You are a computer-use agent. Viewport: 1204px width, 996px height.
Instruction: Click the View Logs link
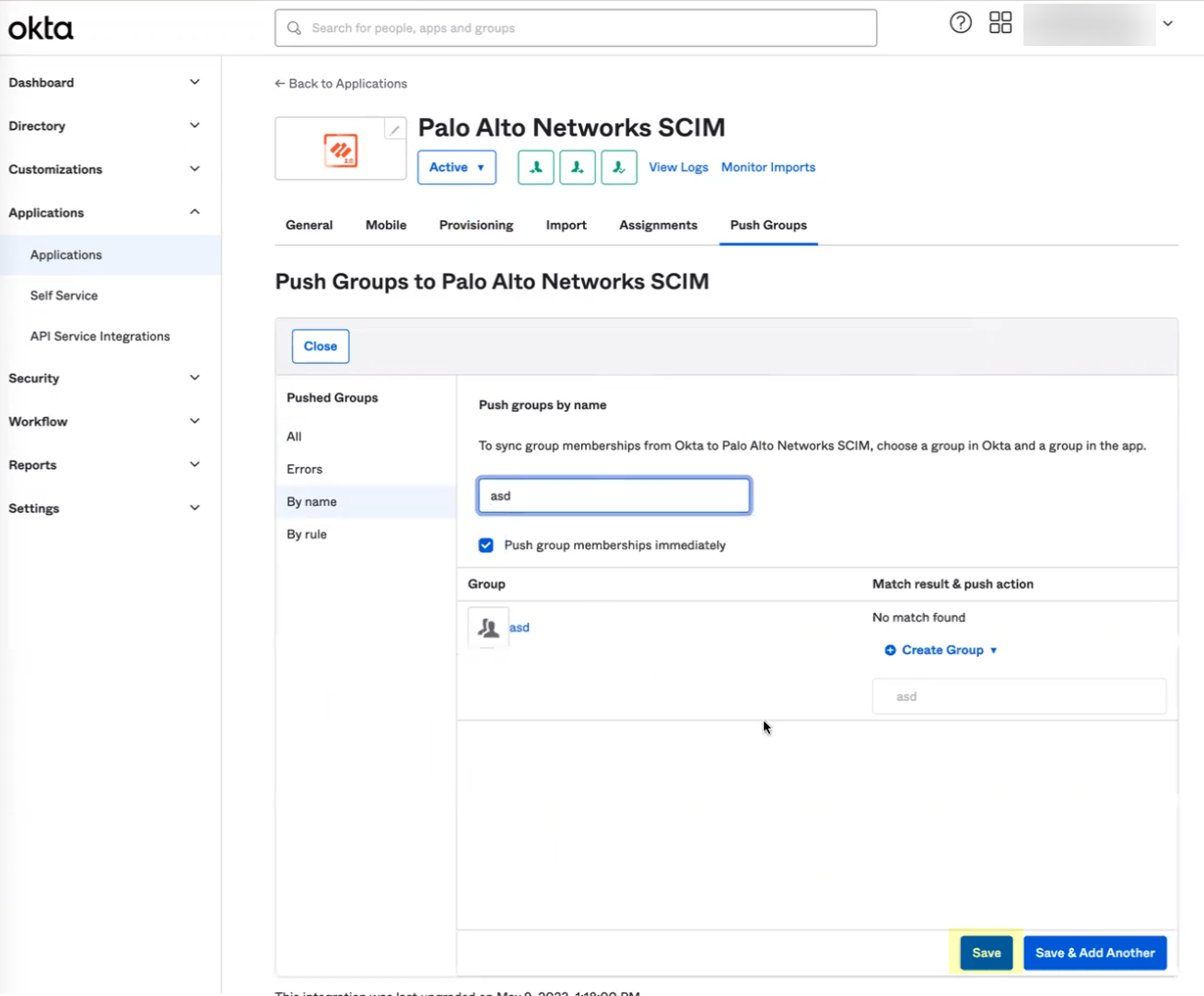pos(678,167)
